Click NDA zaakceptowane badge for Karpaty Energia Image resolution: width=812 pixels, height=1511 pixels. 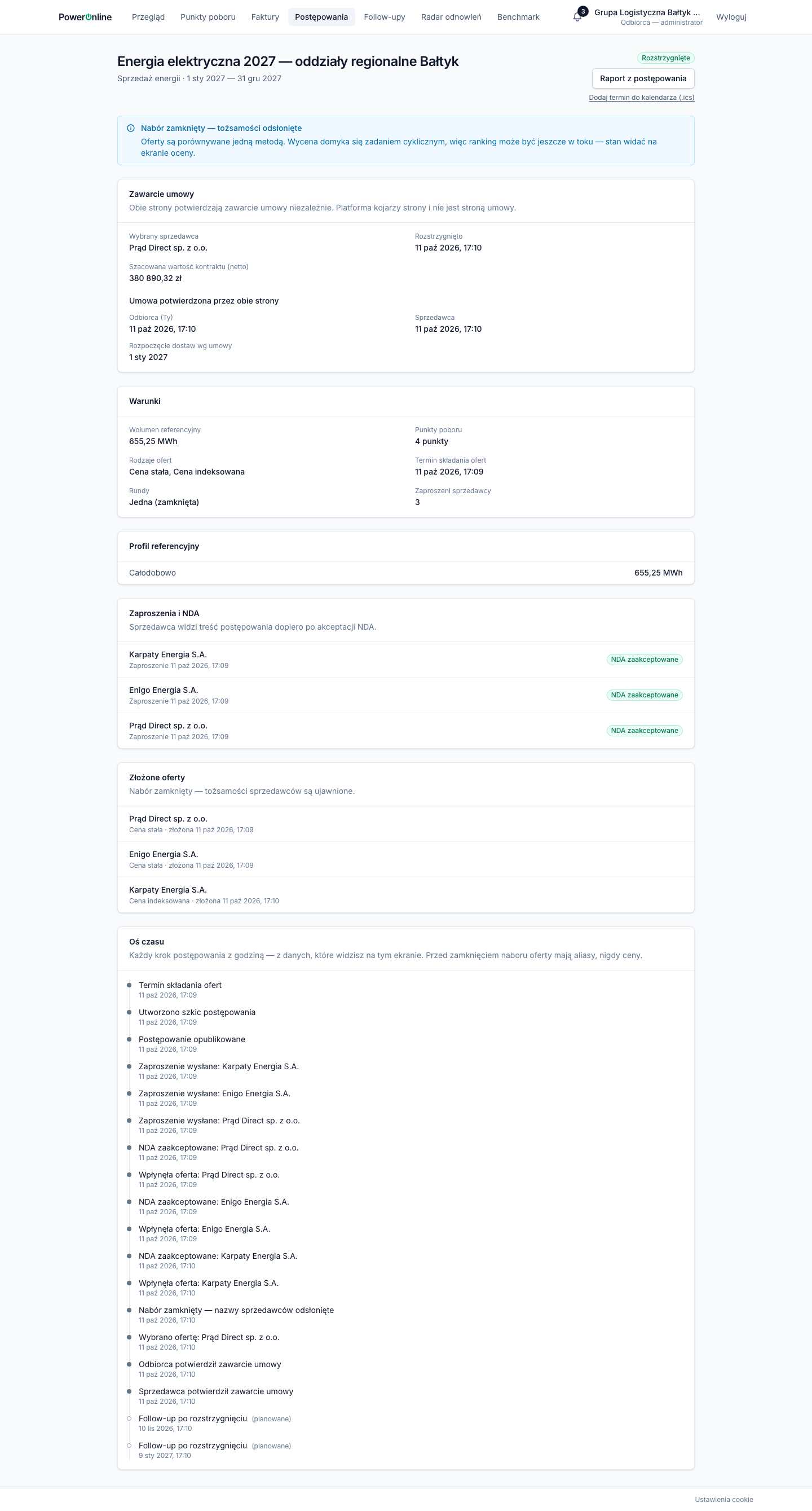(645, 660)
